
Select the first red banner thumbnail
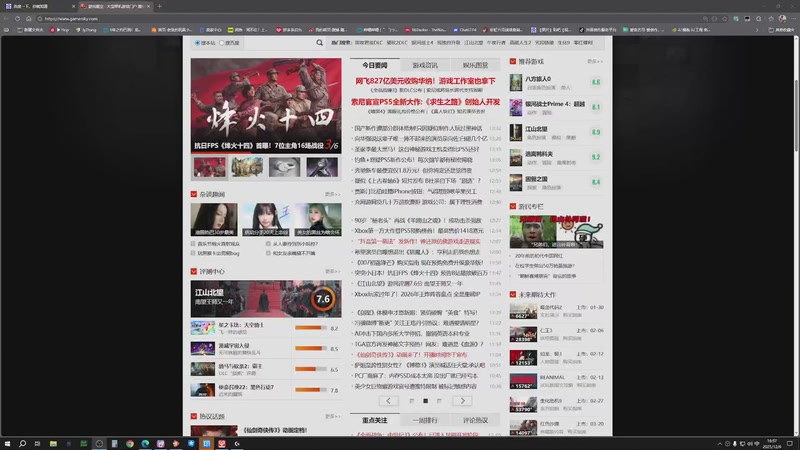pos(210,167)
